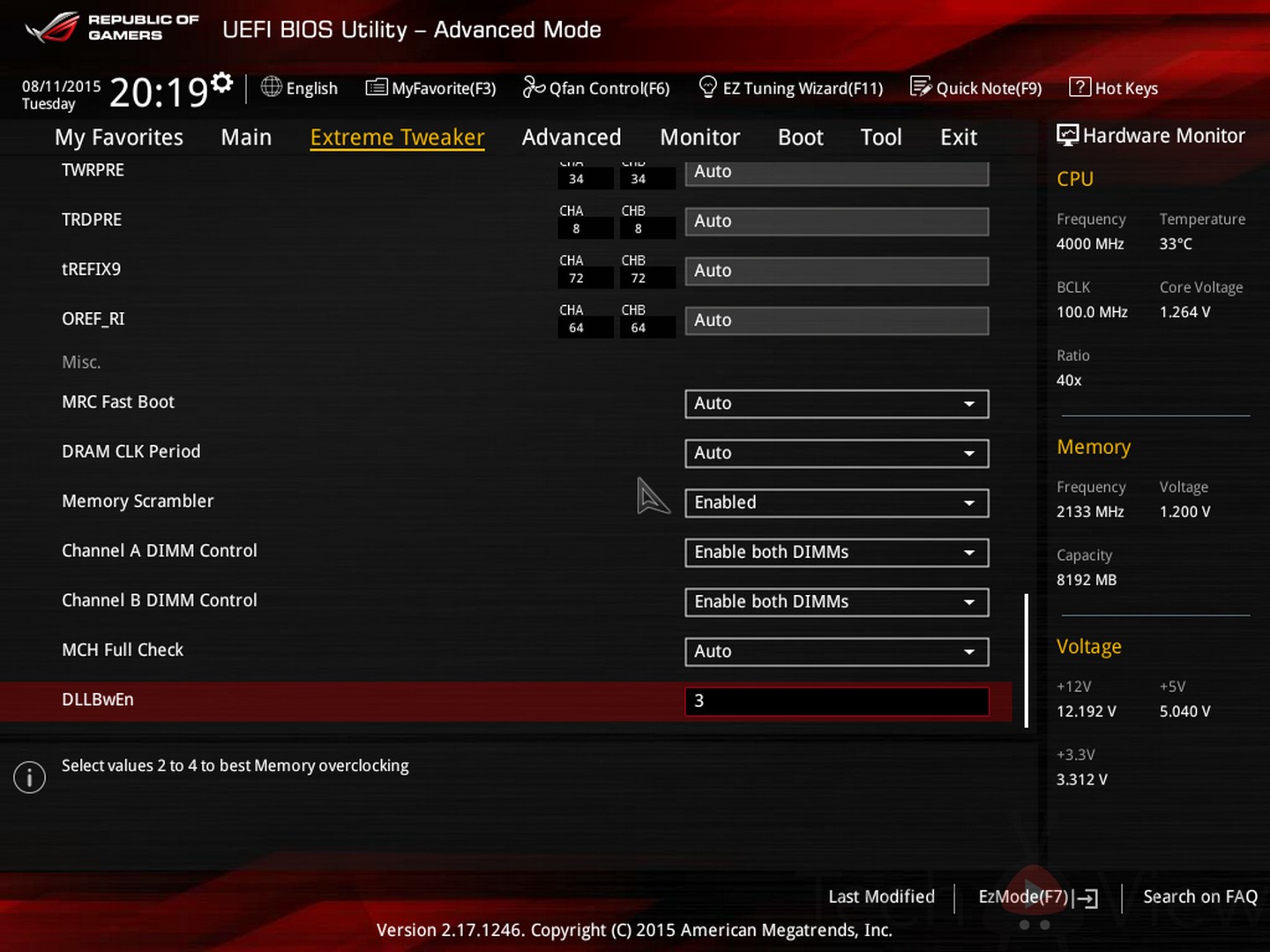Image resolution: width=1270 pixels, height=952 pixels.
Task: Click Core Voltage 1.264 V value
Action: point(1185,312)
